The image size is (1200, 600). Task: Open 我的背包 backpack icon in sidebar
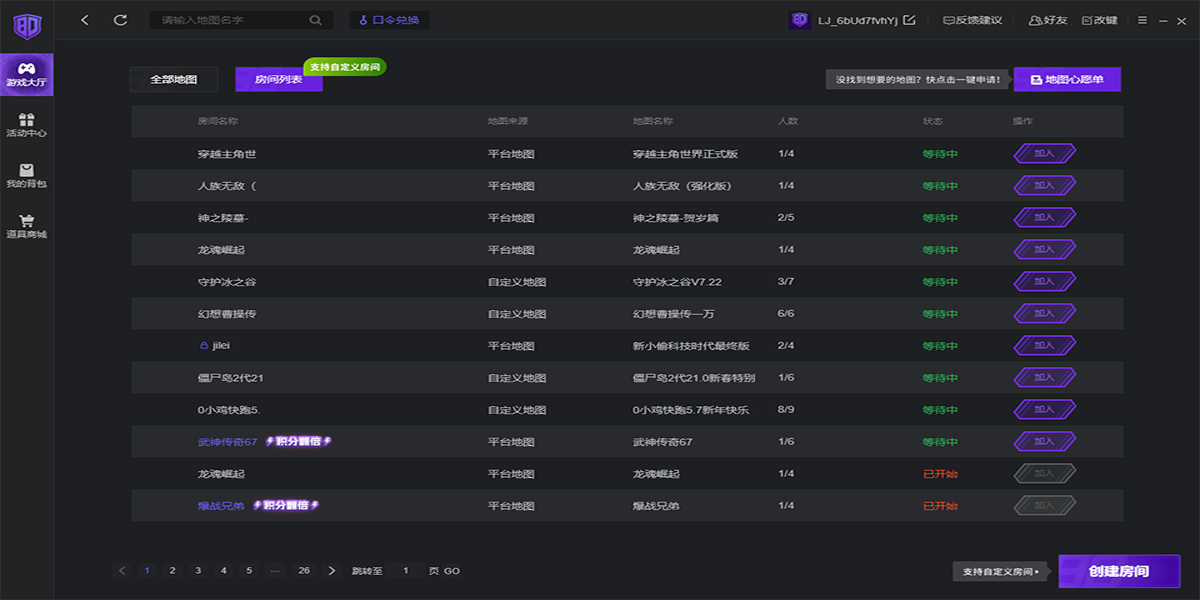tap(27, 175)
